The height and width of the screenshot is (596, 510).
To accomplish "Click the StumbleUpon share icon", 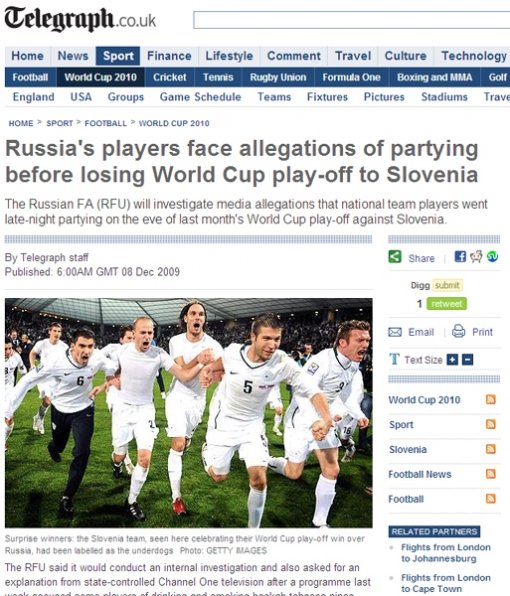I will [x=492, y=257].
